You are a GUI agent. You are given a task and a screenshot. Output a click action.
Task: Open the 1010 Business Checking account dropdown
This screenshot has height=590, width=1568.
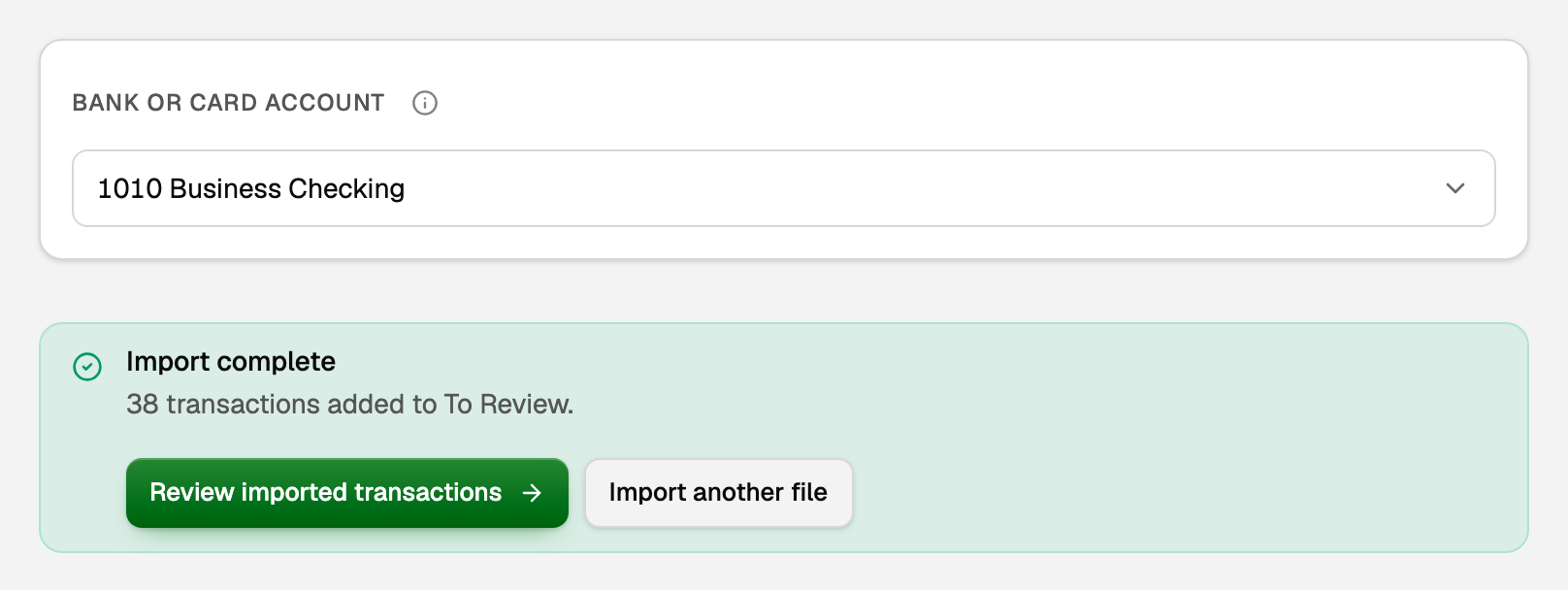click(x=784, y=188)
